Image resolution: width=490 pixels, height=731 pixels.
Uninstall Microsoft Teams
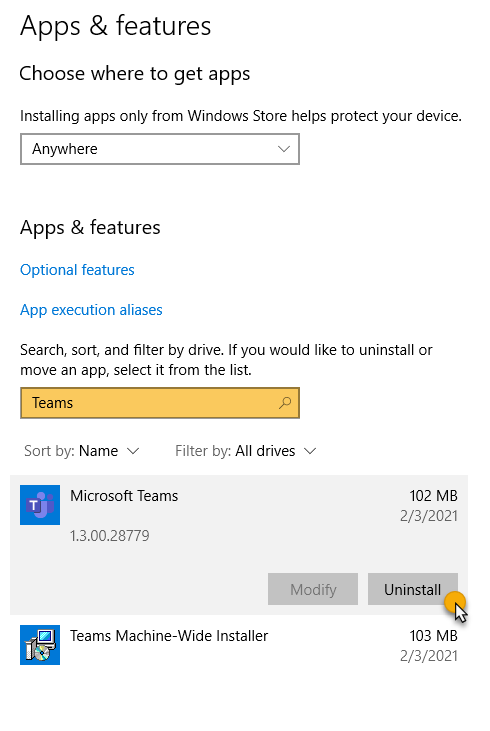pyautogui.click(x=413, y=589)
